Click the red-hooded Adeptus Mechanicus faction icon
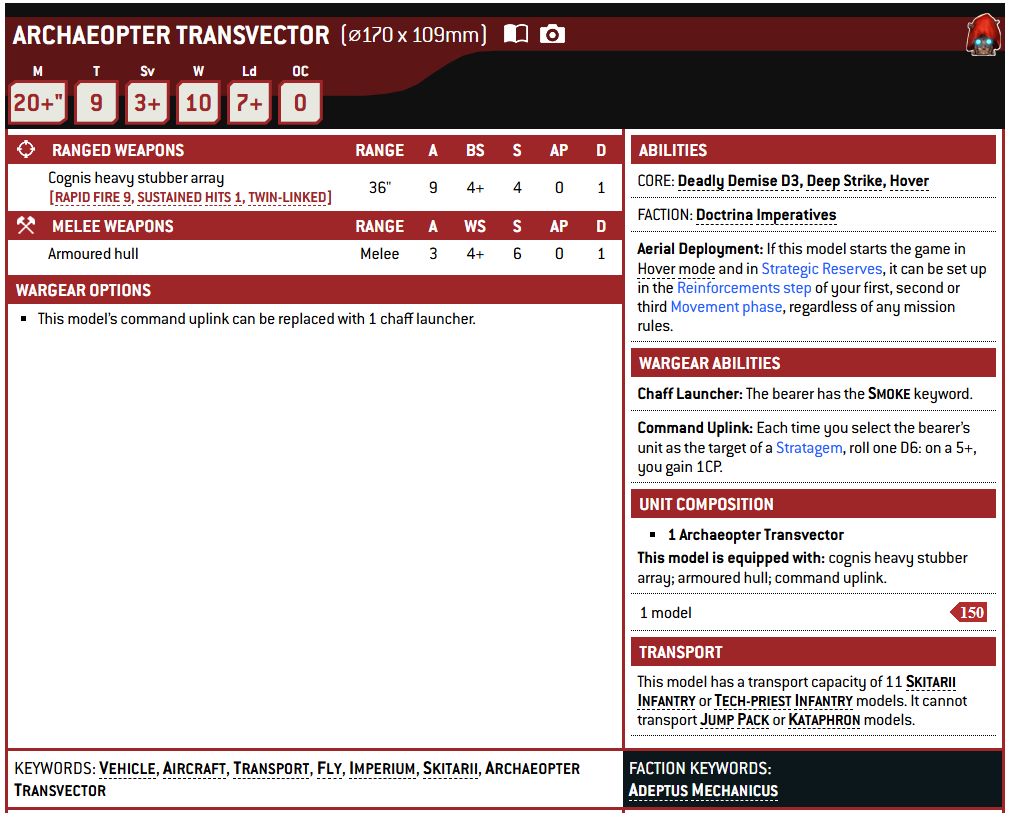This screenshot has height=813, width=1009. pos(983,35)
